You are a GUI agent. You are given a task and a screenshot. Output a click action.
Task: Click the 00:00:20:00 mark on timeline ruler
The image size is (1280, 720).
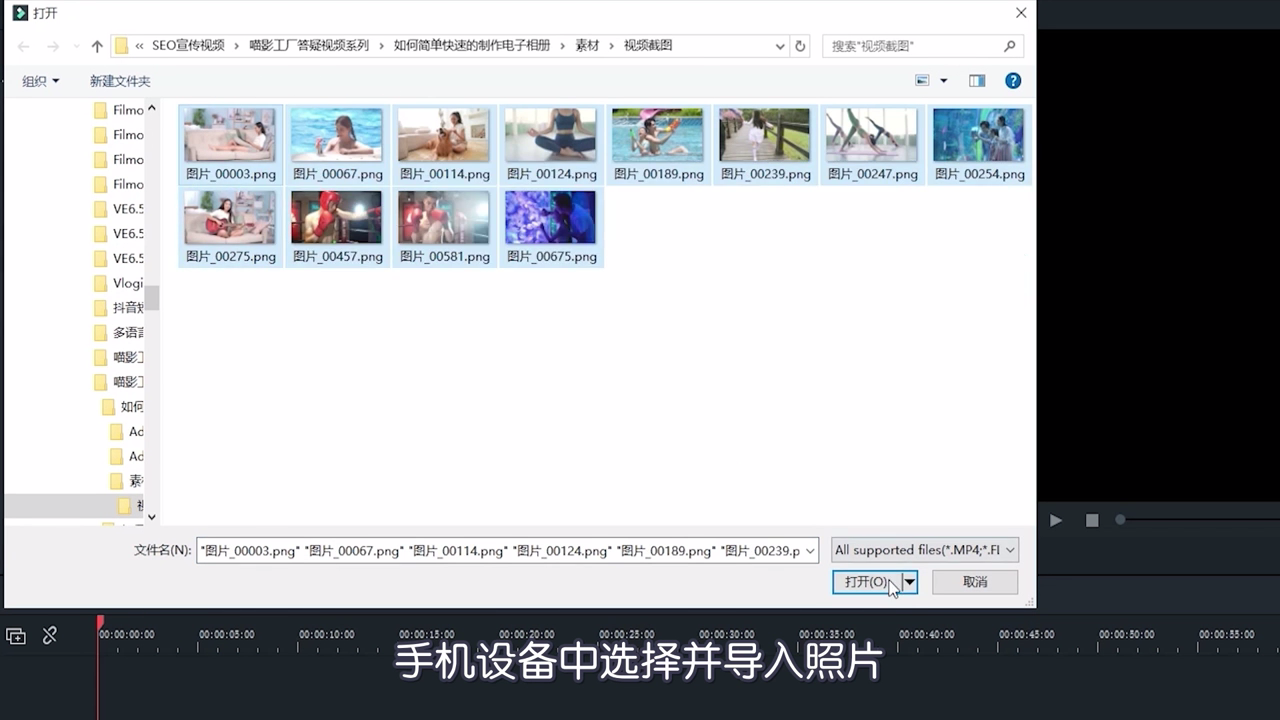click(x=527, y=635)
